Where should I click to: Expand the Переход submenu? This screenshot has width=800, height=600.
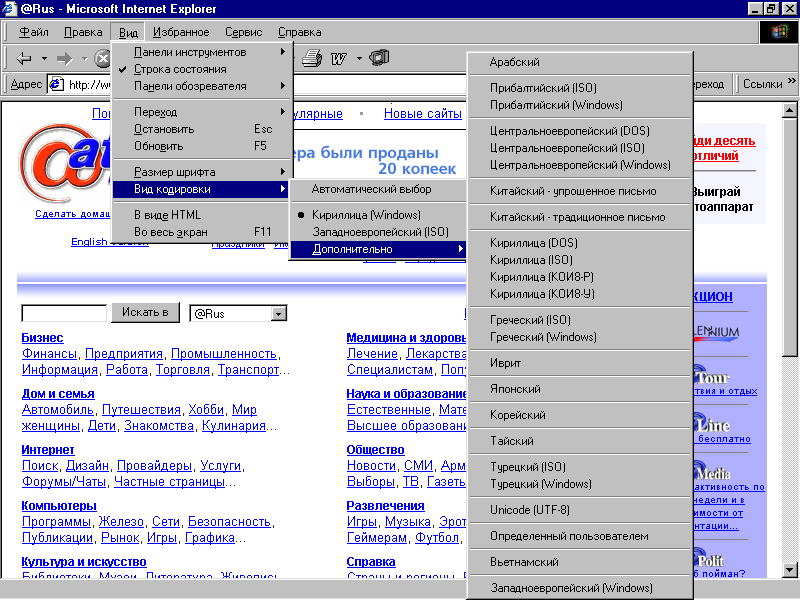coord(202,112)
